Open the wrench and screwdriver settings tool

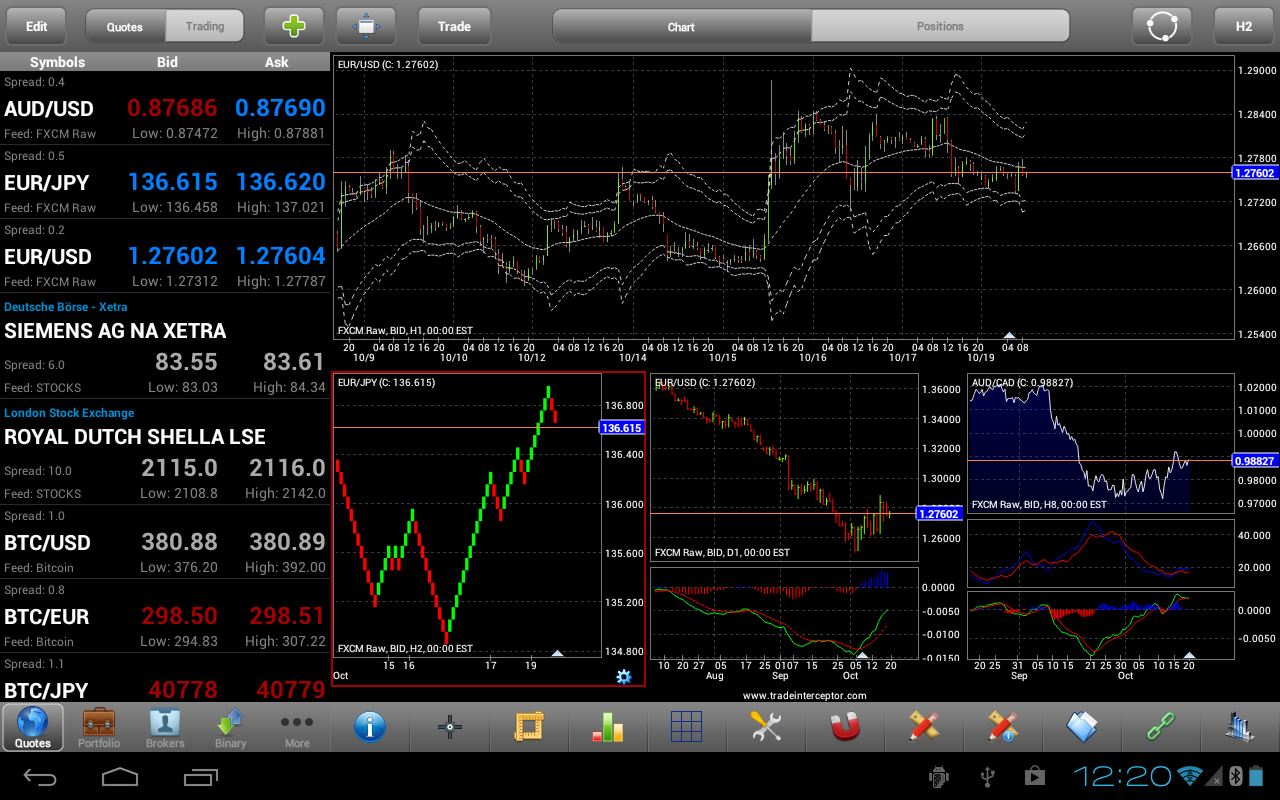pos(766,727)
